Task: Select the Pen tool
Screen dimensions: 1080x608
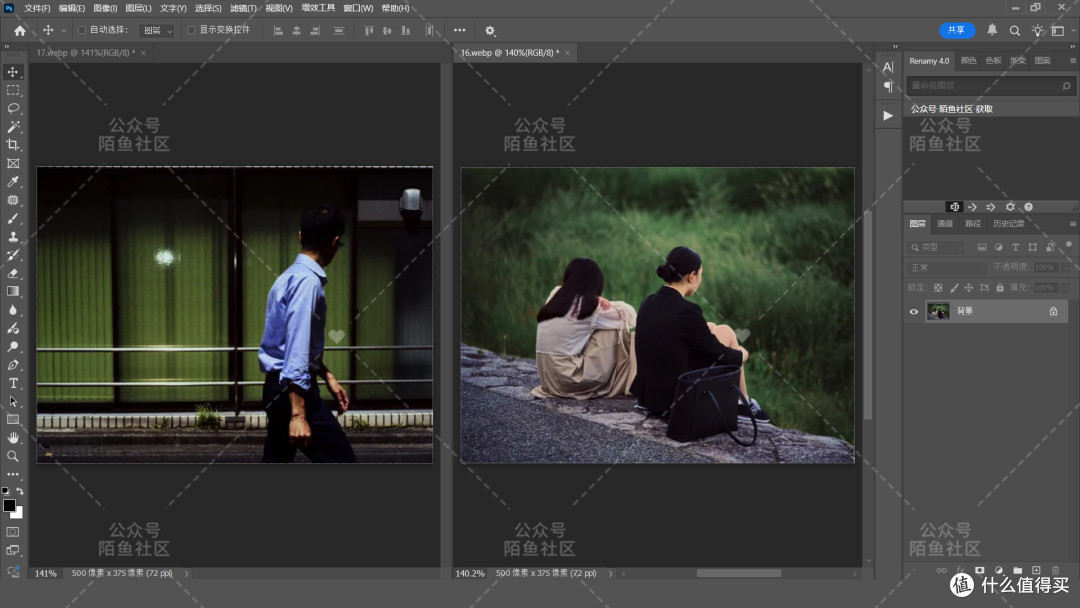Action: [x=13, y=365]
